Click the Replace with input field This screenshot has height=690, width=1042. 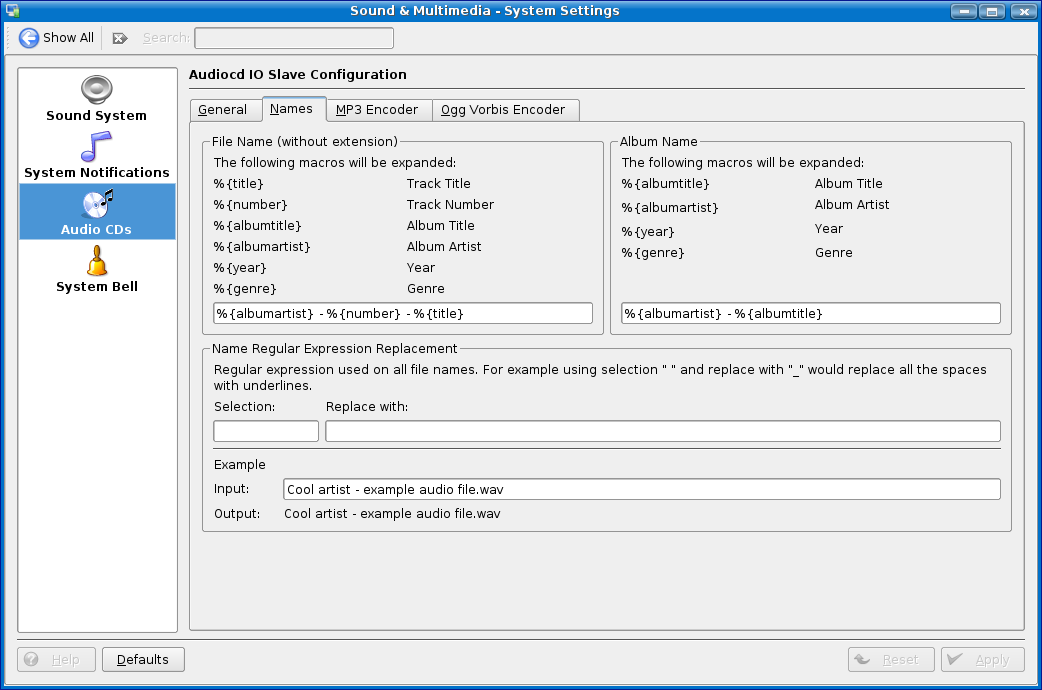click(x=662, y=431)
